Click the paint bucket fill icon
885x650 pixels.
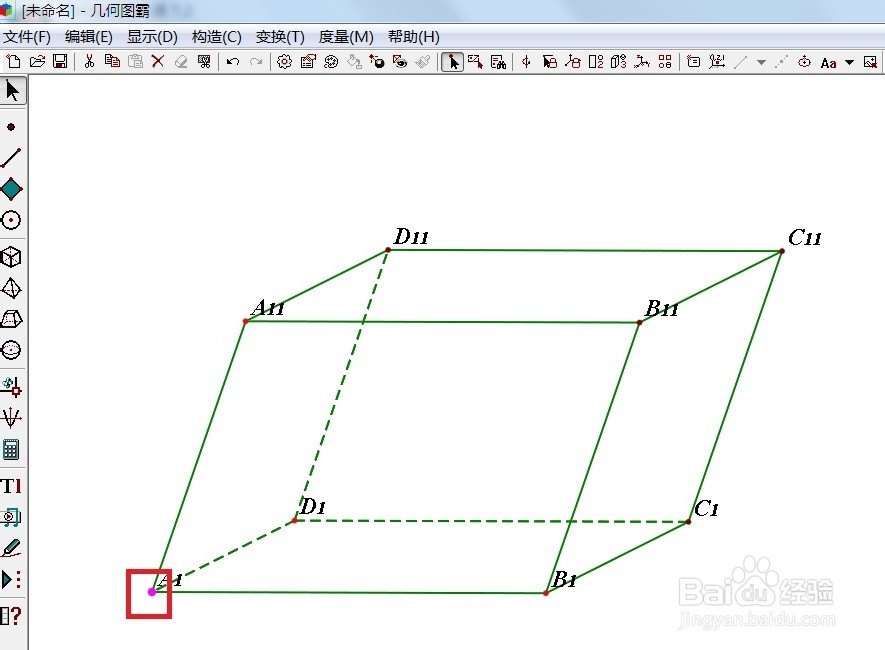tap(354, 61)
